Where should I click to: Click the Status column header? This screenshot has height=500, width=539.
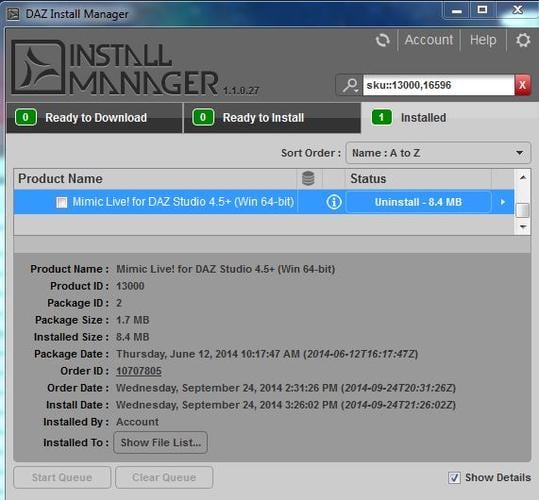[x=418, y=179]
